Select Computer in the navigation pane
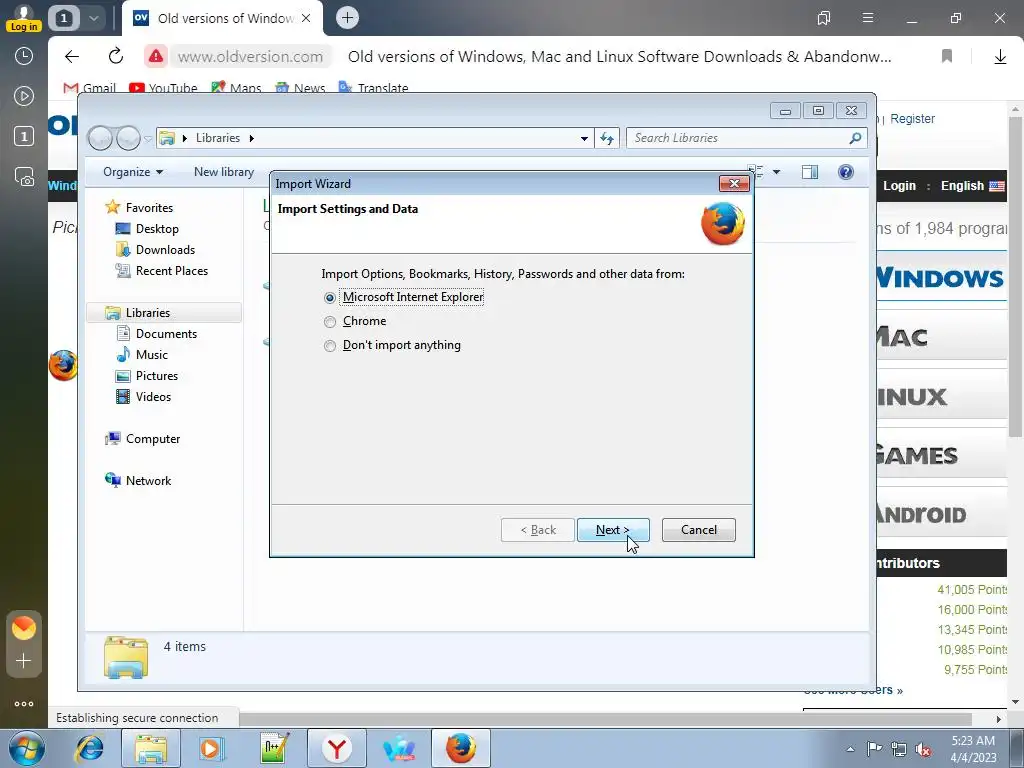The height and width of the screenshot is (768, 1024). [152, 439]
